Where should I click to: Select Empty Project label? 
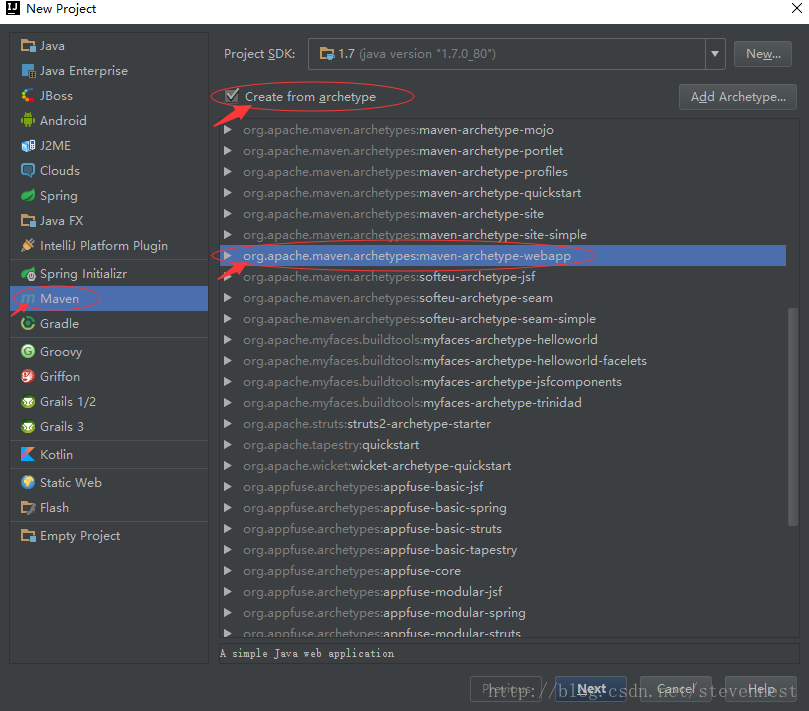point(80,536)
